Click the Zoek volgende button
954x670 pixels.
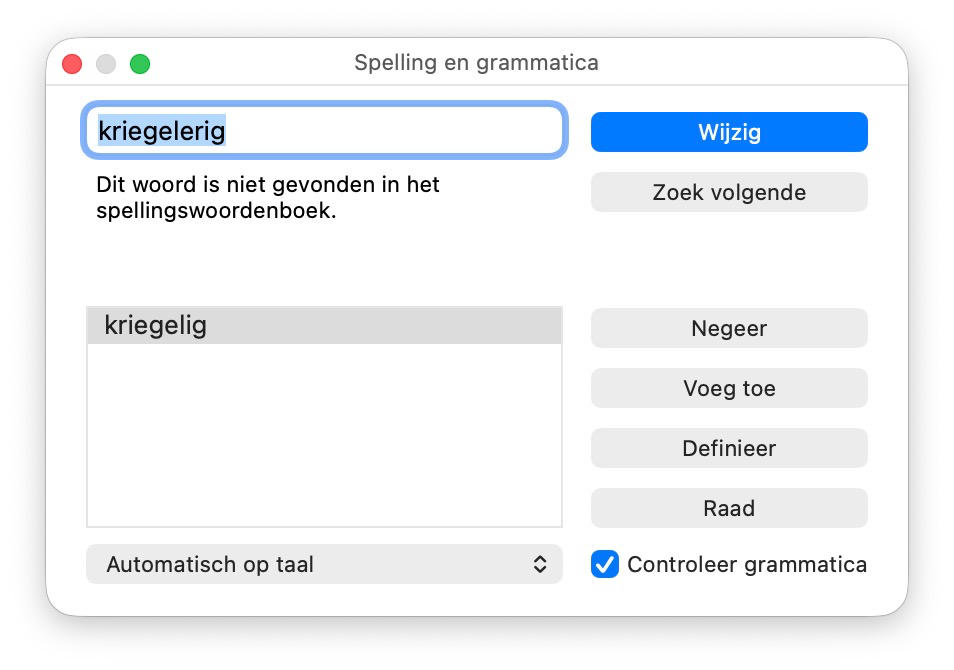pos(729,192)
